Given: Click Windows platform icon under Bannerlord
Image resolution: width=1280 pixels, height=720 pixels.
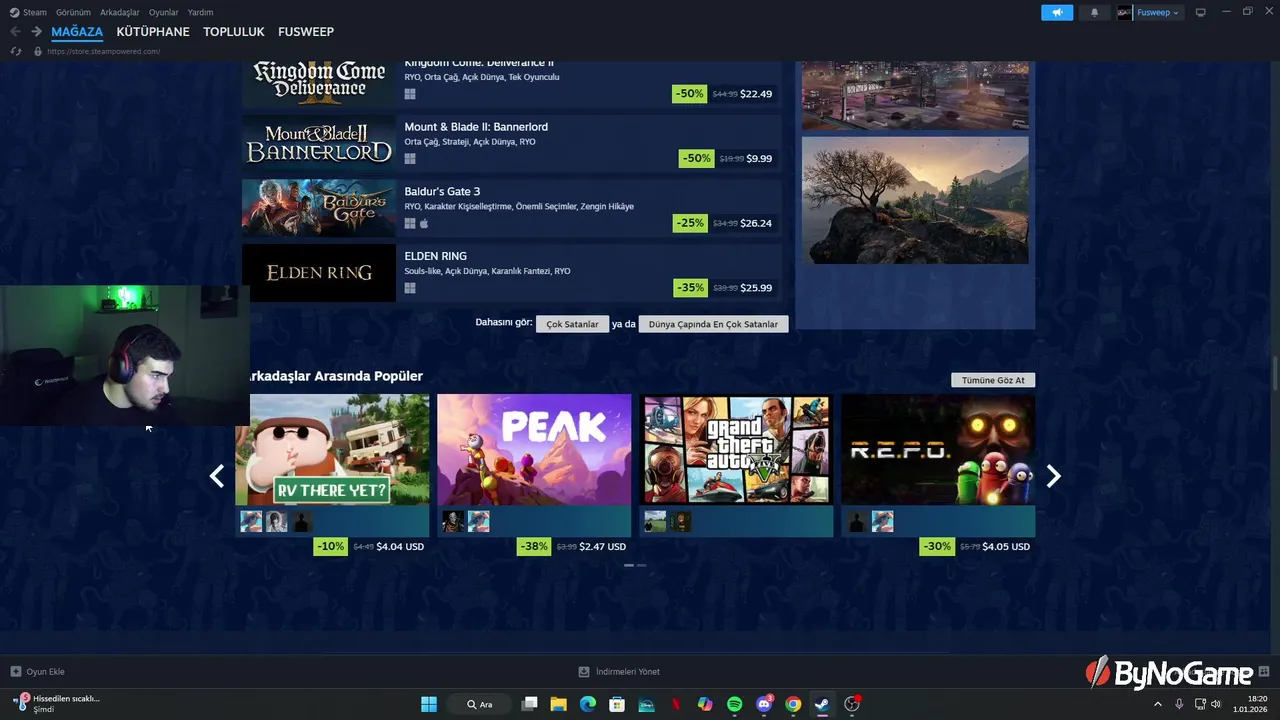Looking at the screenshot, I should click(410, 158).
